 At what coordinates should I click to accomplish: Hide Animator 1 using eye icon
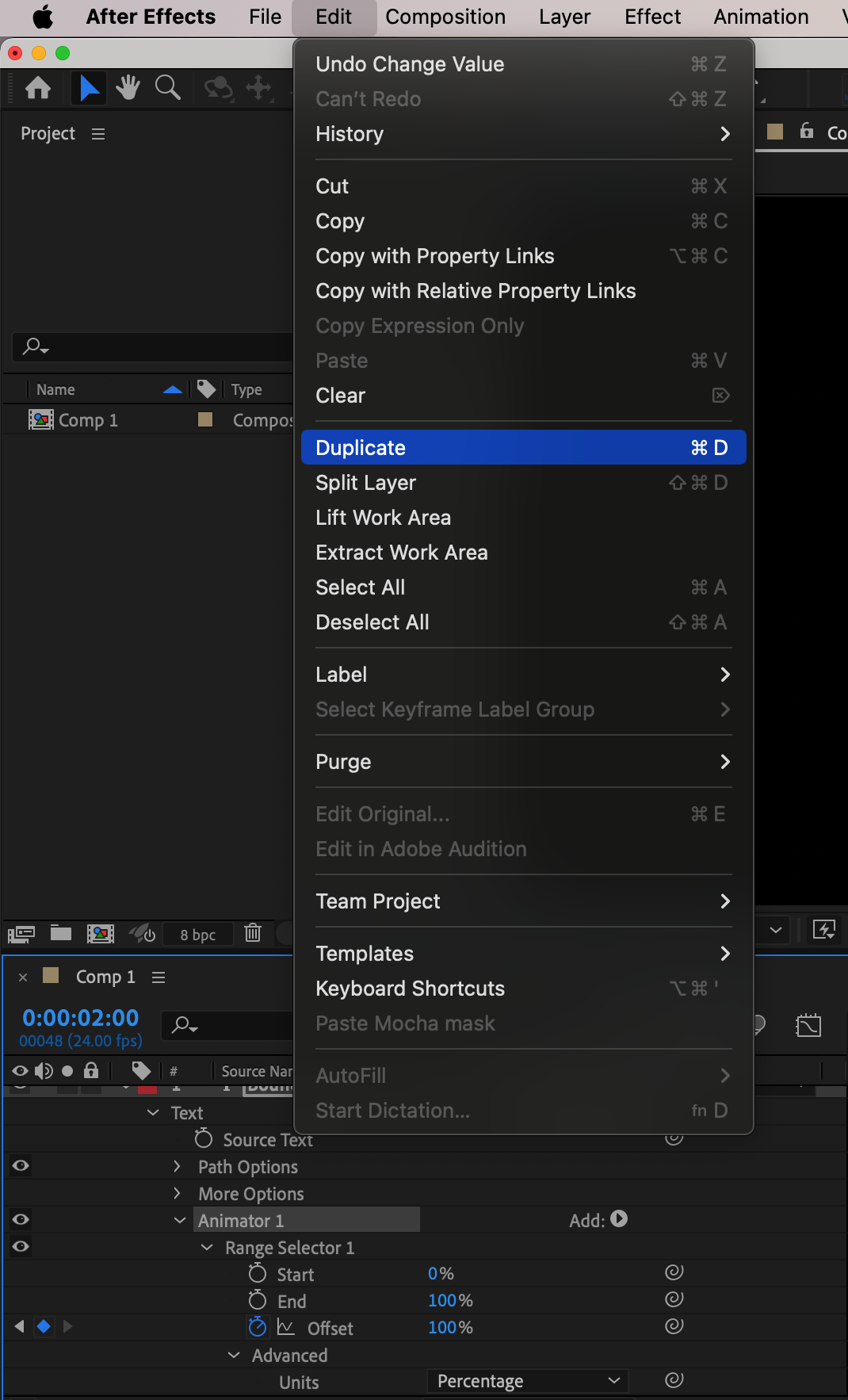coord(21,1219)
